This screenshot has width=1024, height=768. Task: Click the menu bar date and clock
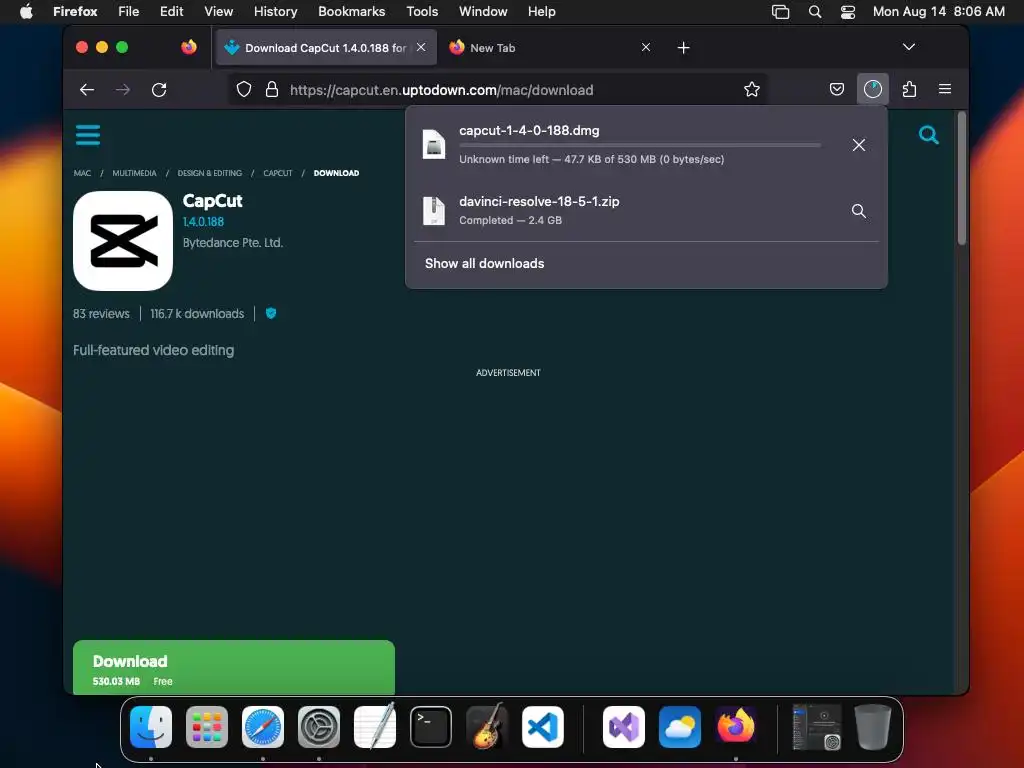coord(938,12)
